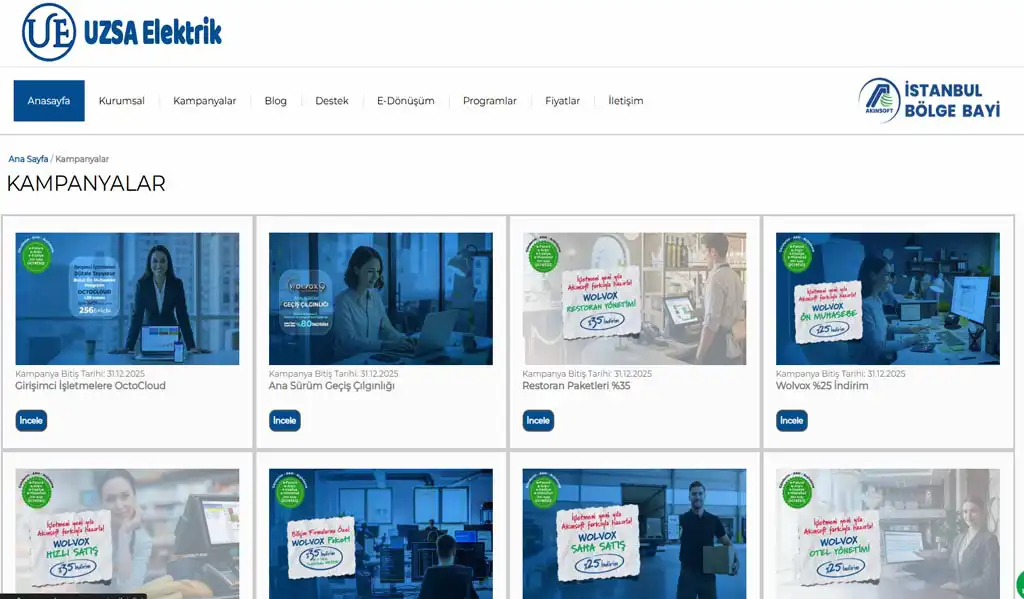Screen dimensions: 1024x599
Task: Open the Kurumsal menu
Action: tap(121, 101)
